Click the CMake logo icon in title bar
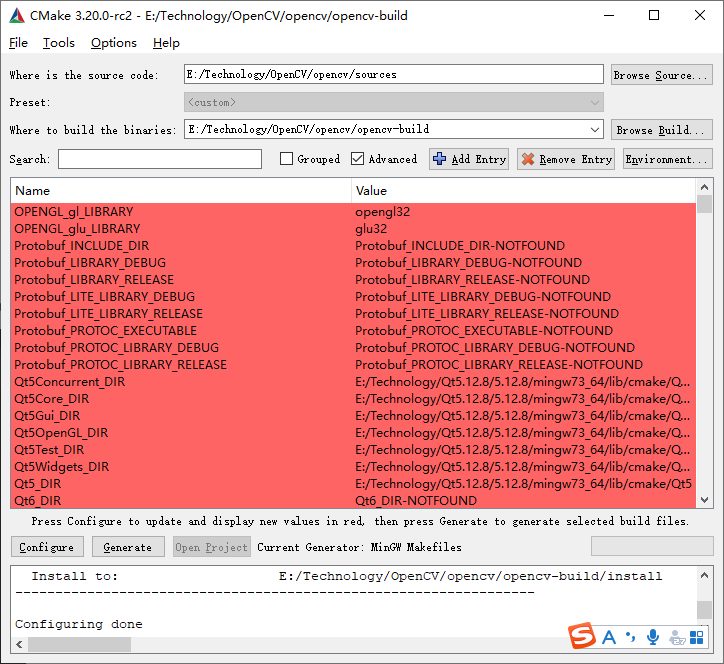The height and width of the screenshot is (664, 724). (x=17, y=16)
